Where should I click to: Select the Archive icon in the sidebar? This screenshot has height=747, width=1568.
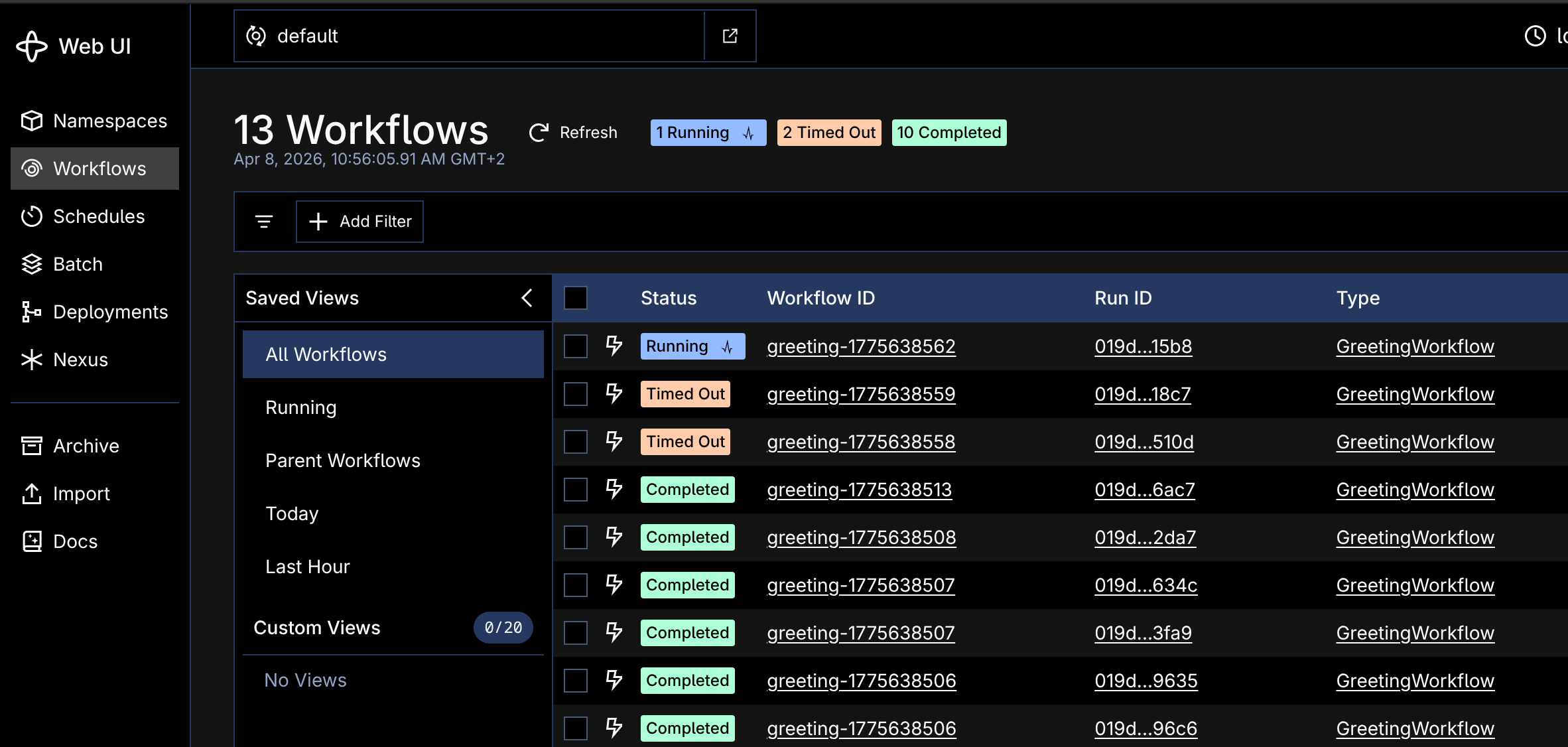click(x=32, y=445)
